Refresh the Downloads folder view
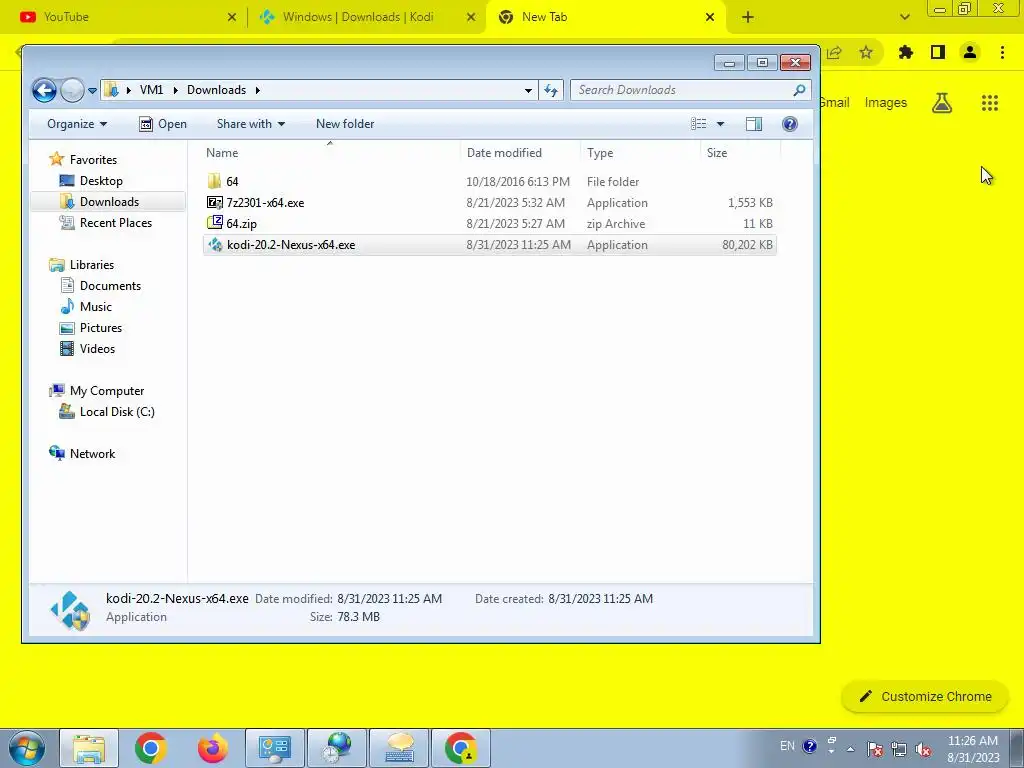Screen dimensions: 1024x768 (x=551, y=90)
